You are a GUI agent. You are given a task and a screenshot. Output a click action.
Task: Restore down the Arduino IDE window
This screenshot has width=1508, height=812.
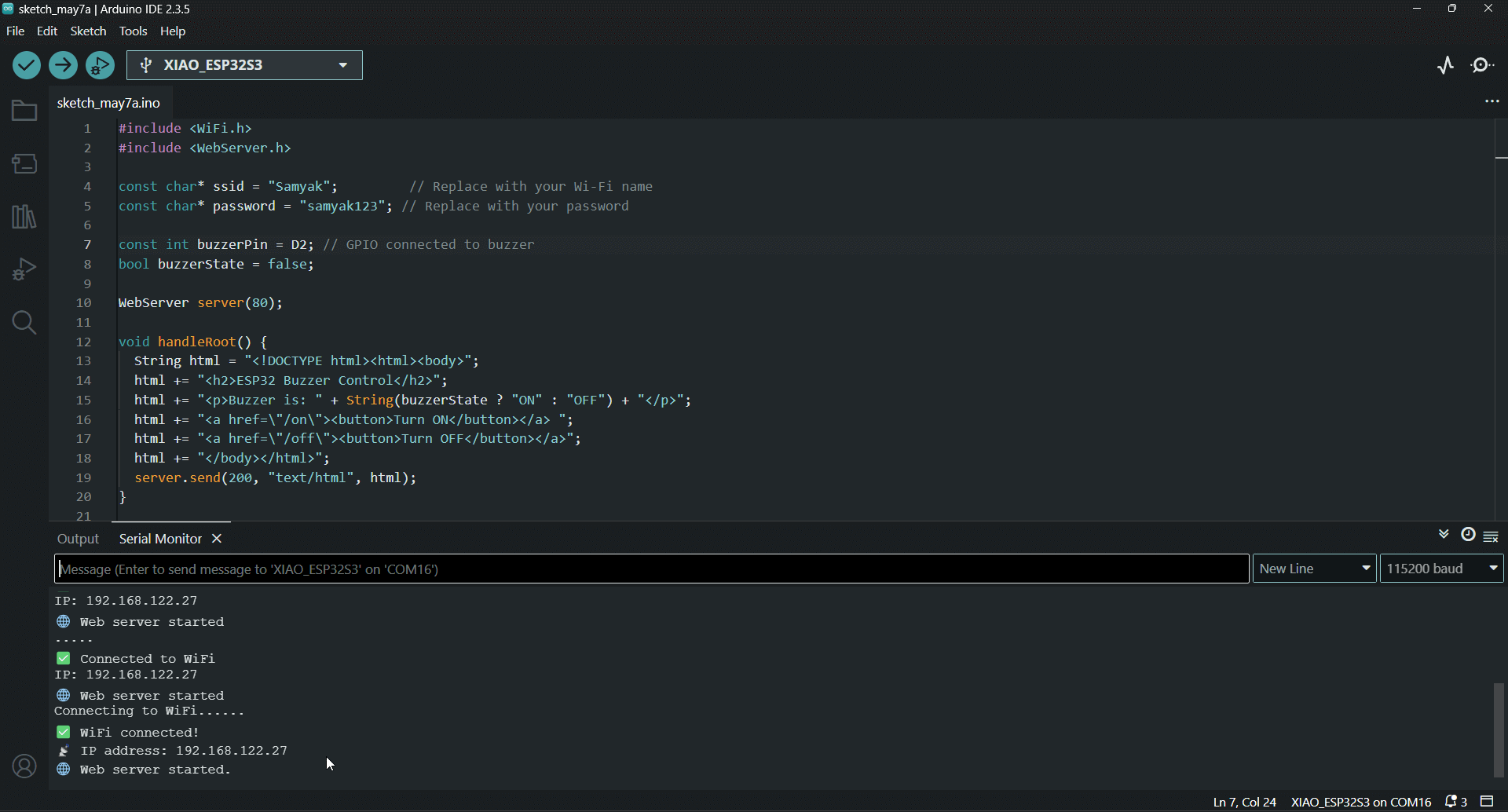[x=1453, y=9]
